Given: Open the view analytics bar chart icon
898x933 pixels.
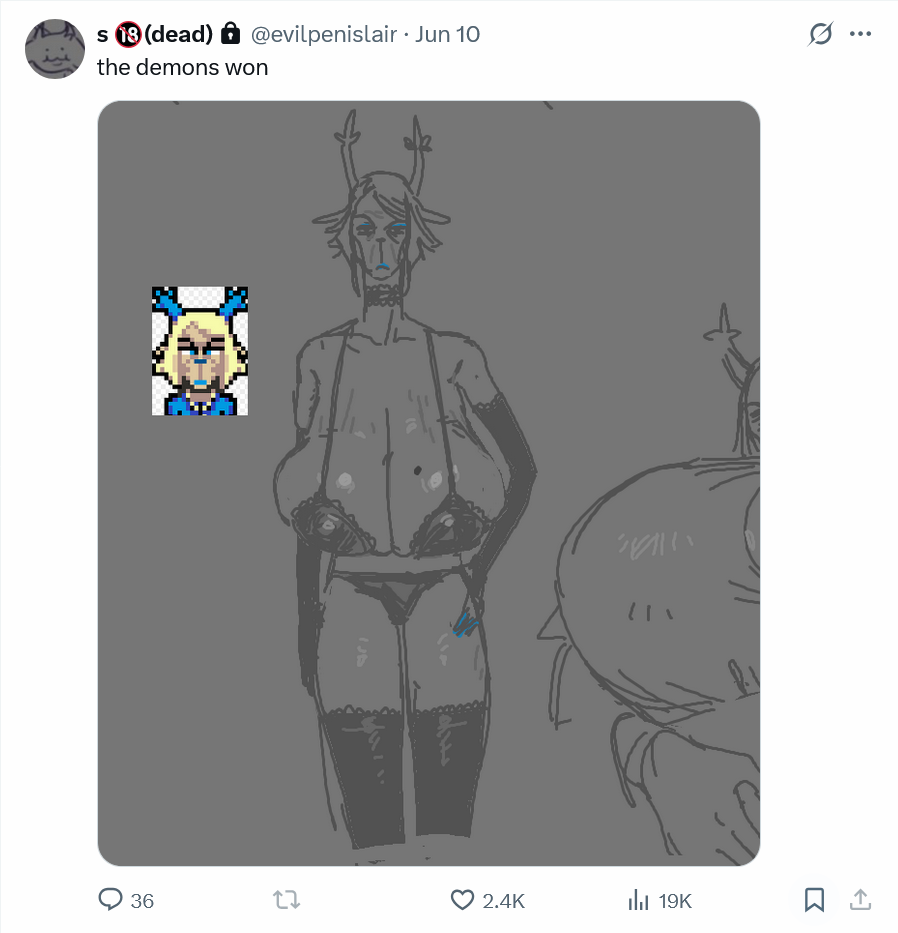Looking at the screenshot, I should click(x=638, y=900).
